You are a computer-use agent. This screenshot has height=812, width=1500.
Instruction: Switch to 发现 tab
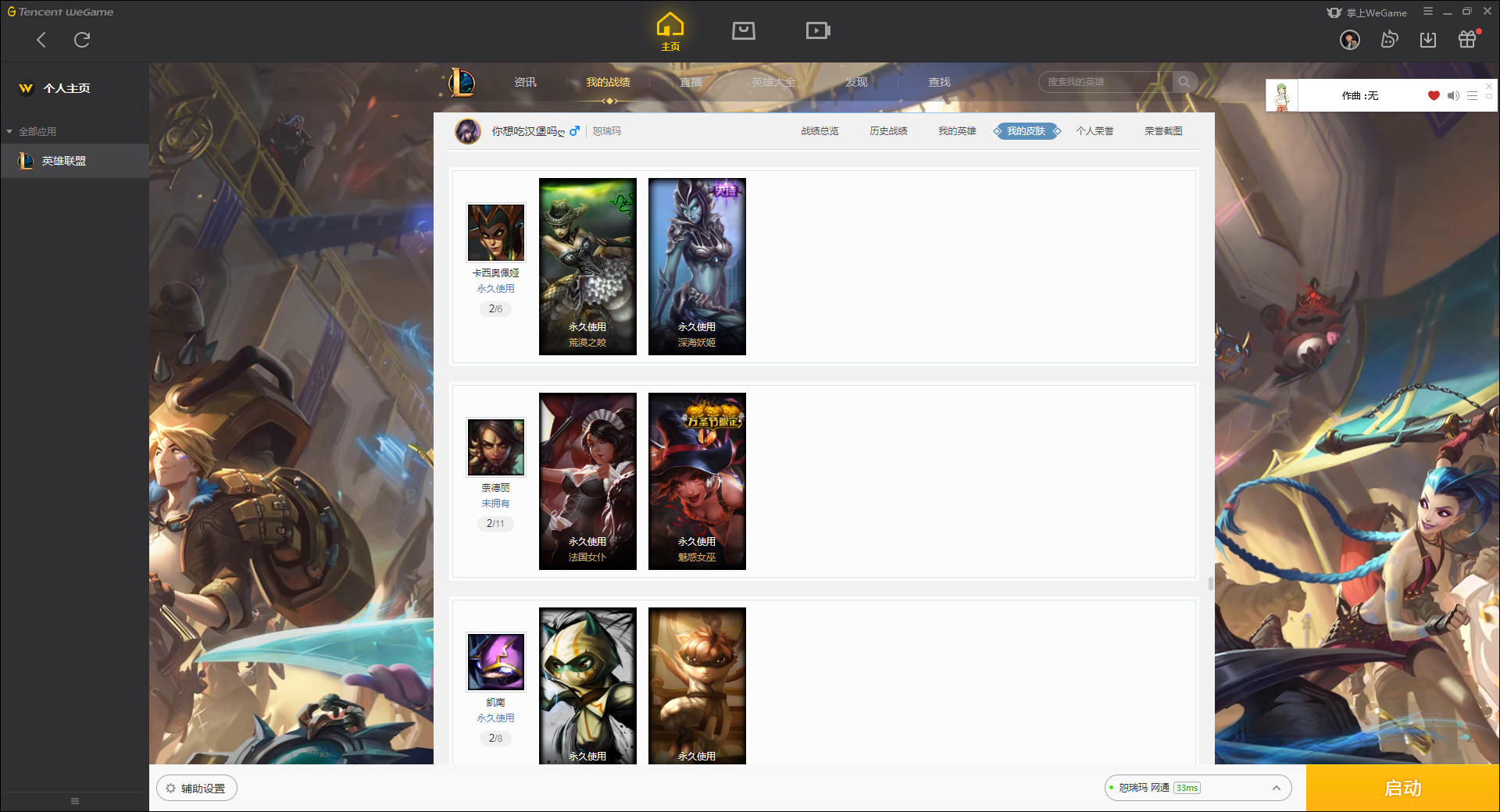(856, 82)
